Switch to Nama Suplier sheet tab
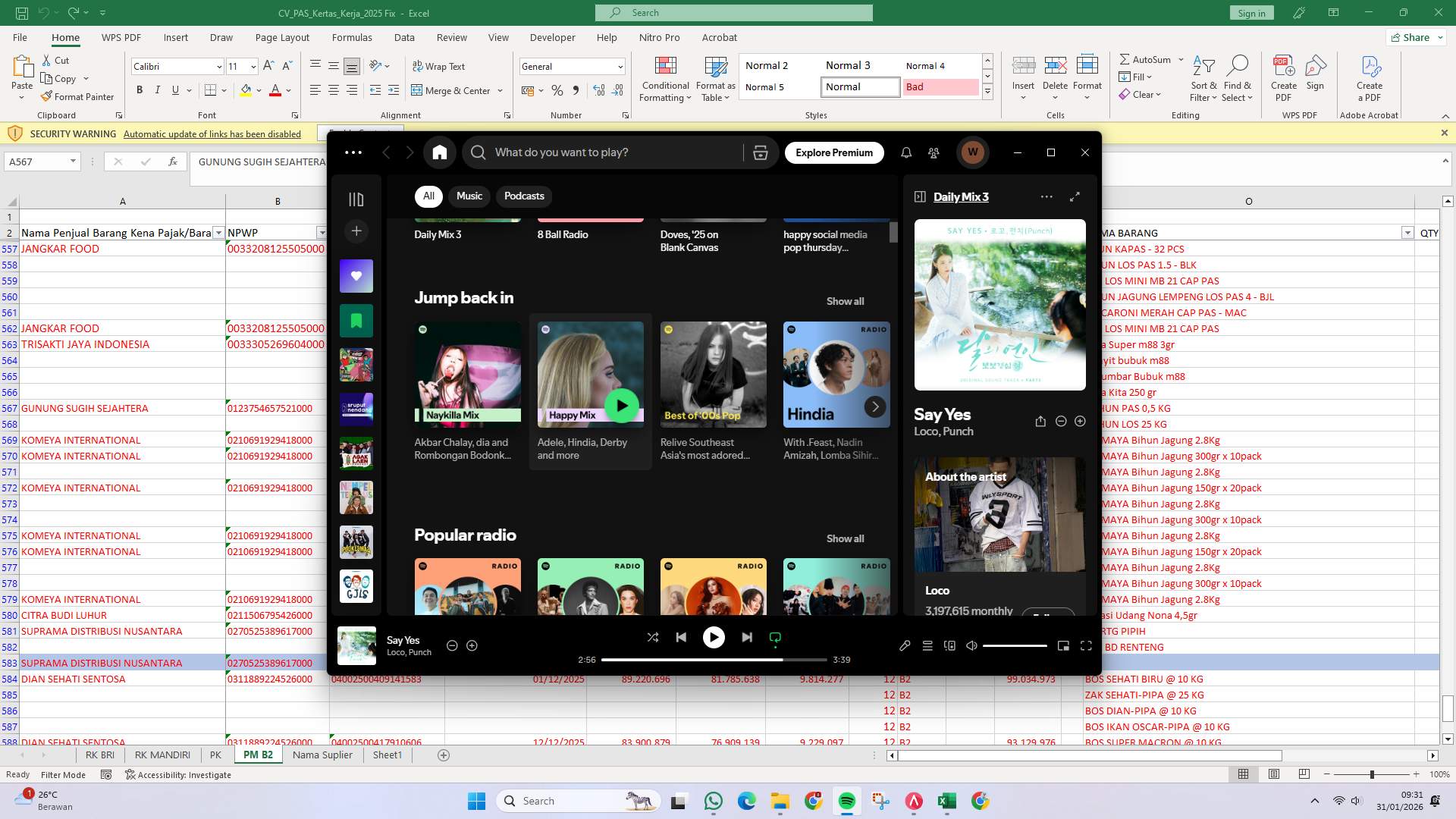The height and width of the screenshot is (819, 1456). pyautogui.click(x=322, y=755)
